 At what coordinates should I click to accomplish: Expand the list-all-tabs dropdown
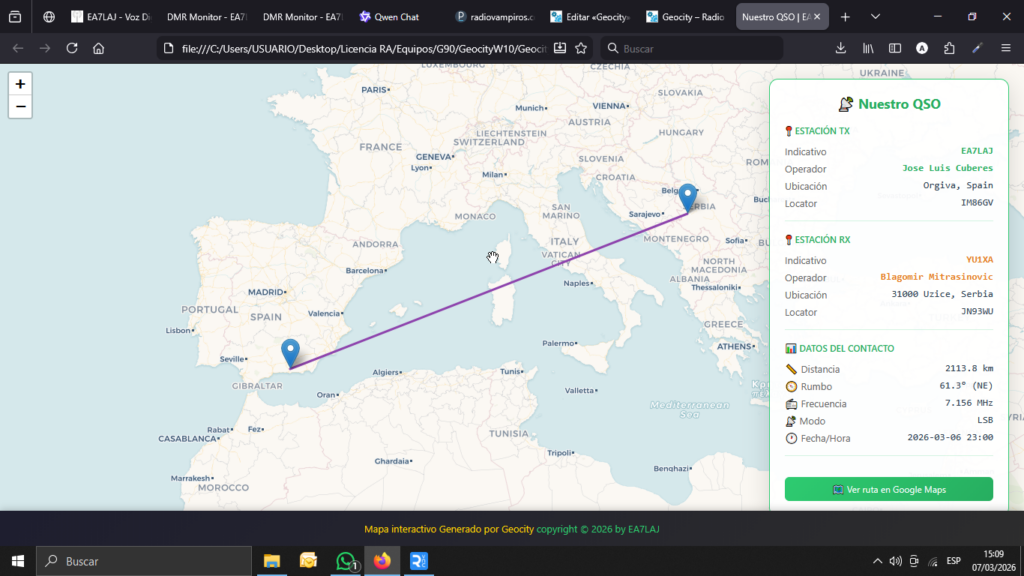point(875,17)
